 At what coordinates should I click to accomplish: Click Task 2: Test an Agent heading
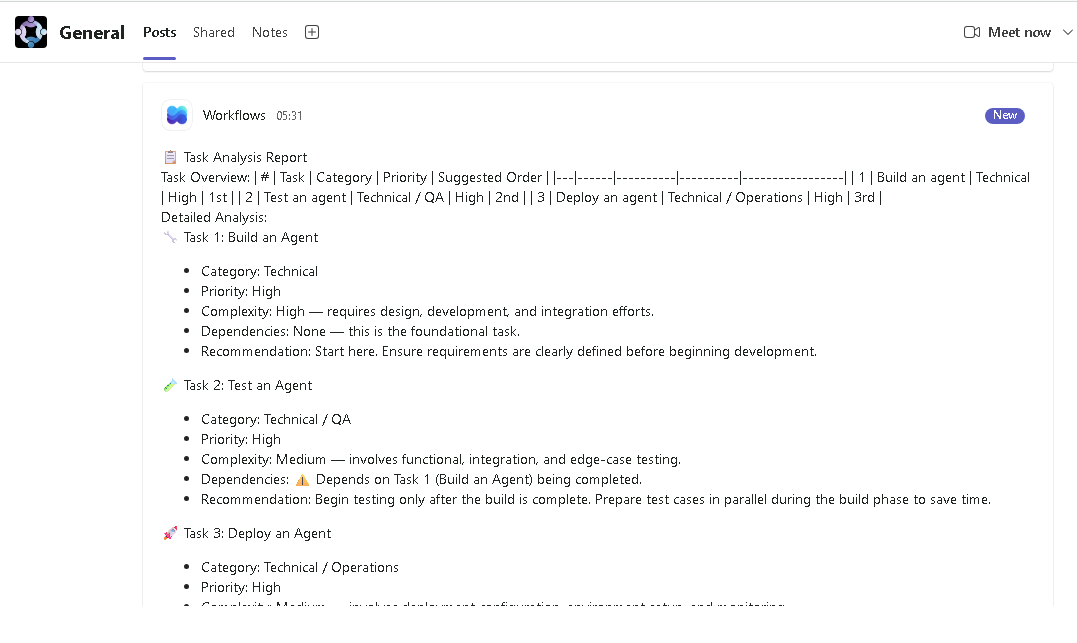pos(248,385)
